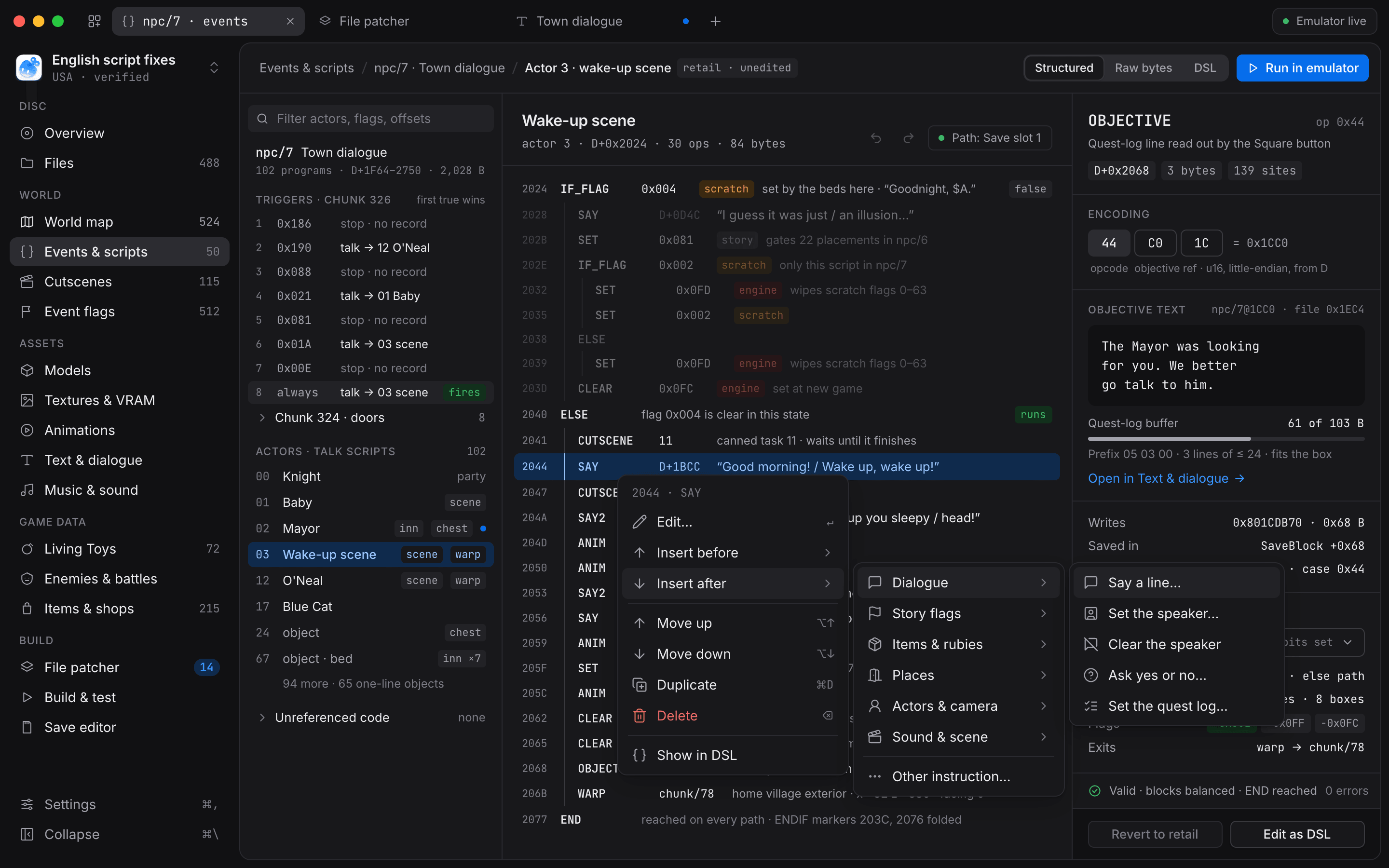
Task: Open Items & rubies submenu
Action: coord(958,645)
